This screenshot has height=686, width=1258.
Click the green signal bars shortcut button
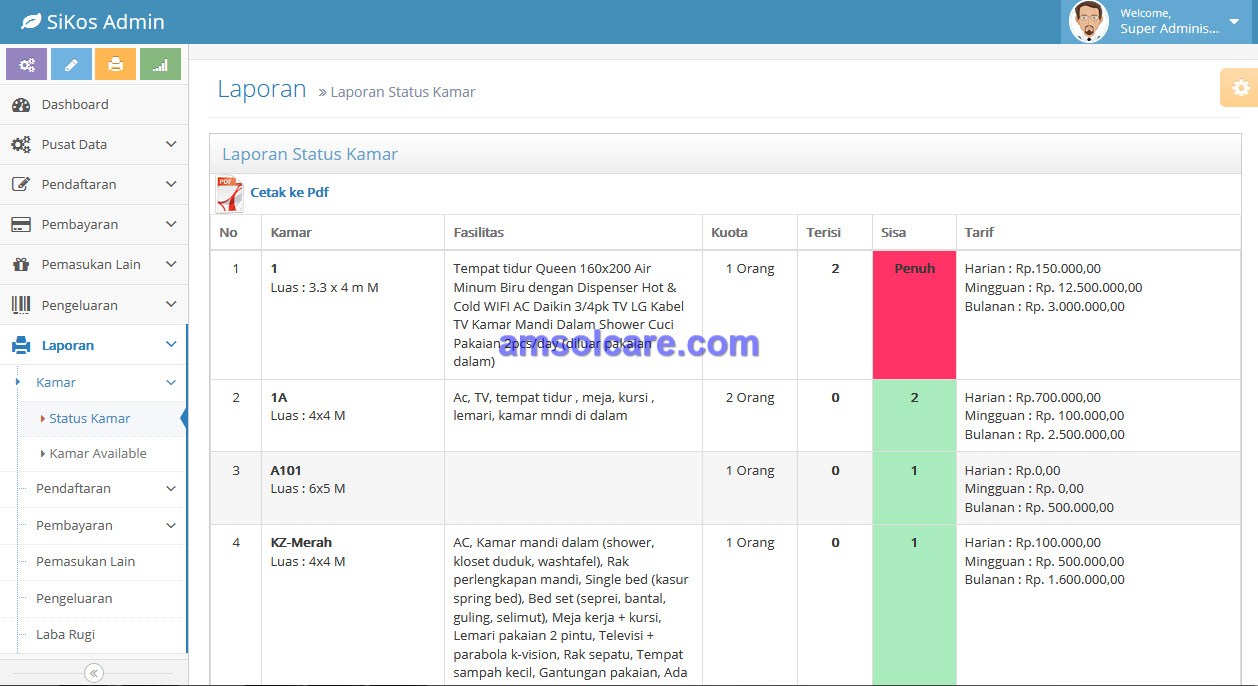[x=160, y=65]
